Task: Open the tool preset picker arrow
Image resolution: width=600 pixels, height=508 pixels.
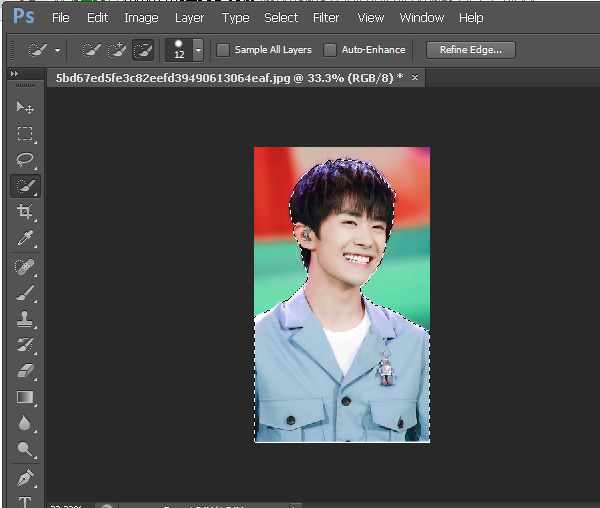Action: click(x=58, y=50)
